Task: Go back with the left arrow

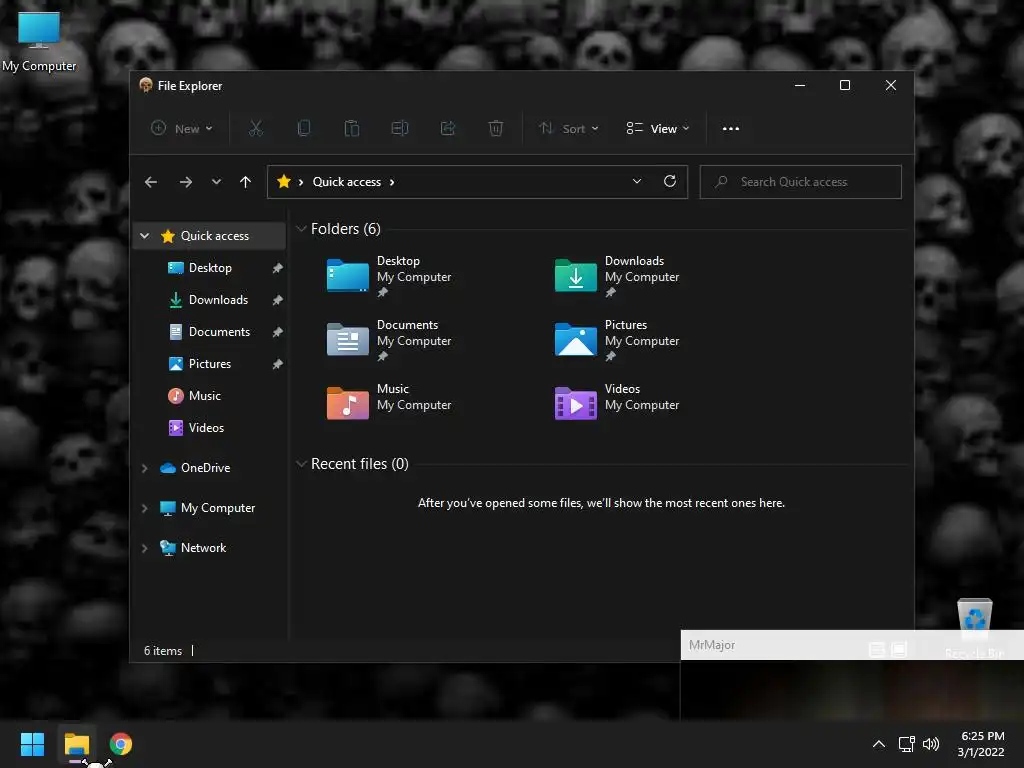Action: pos(151,182)
